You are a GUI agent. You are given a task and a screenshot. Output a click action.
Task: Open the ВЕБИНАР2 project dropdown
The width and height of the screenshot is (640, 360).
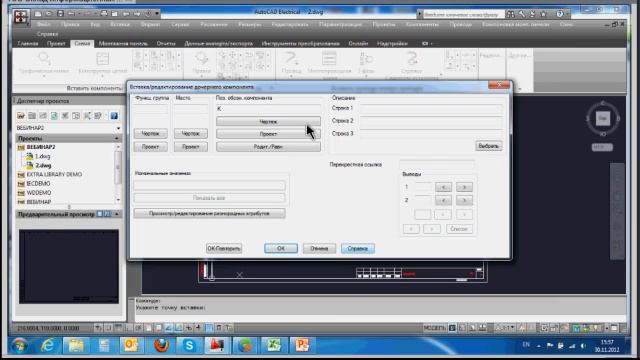click(118, 128)
